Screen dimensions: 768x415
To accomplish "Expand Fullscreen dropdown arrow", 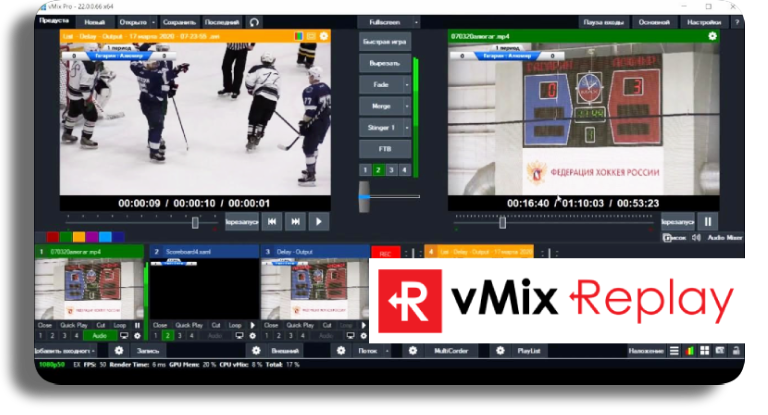I will point(416,22).
